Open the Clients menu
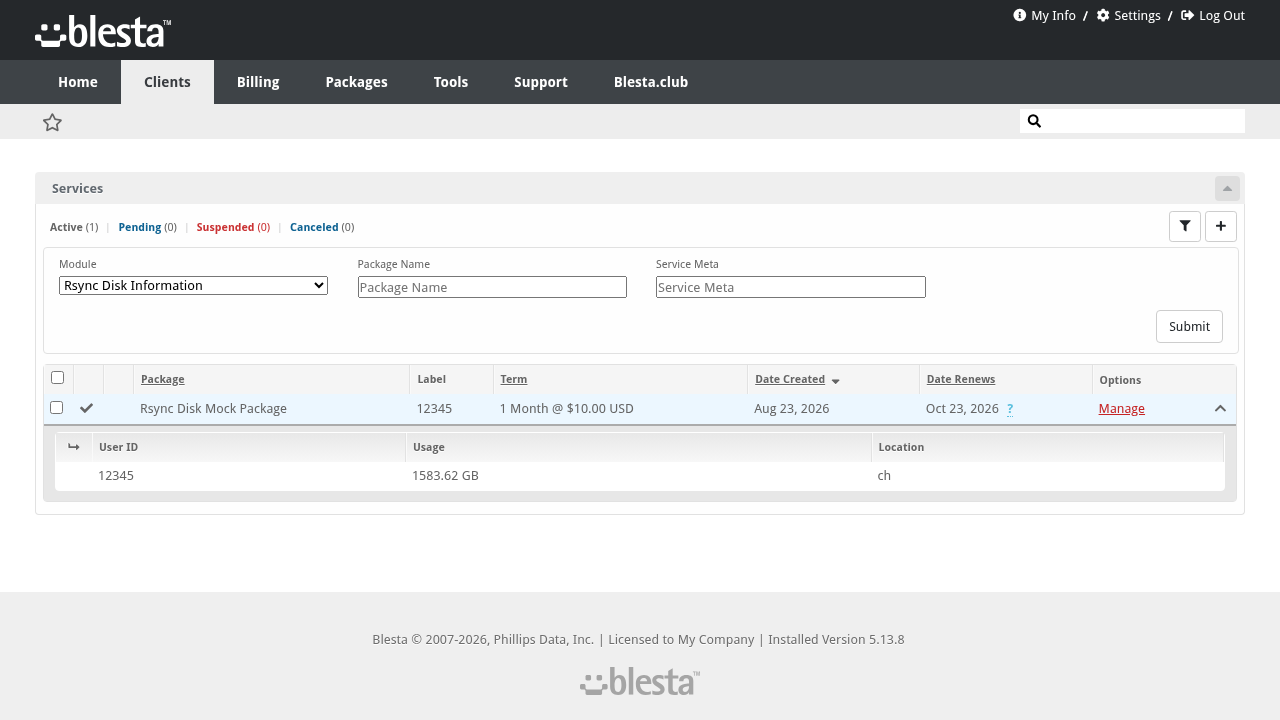1280x720 pixels. 167,82
